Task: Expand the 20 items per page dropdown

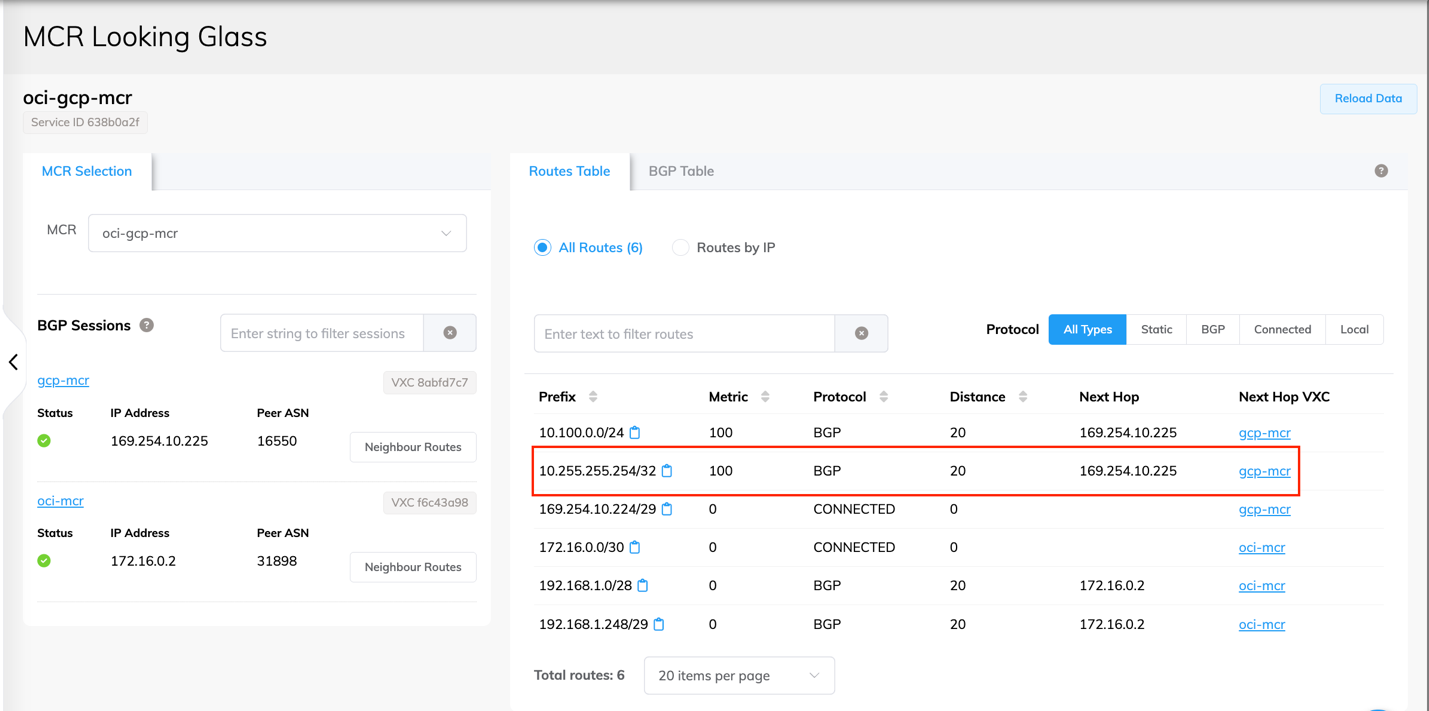Action: 739,676
